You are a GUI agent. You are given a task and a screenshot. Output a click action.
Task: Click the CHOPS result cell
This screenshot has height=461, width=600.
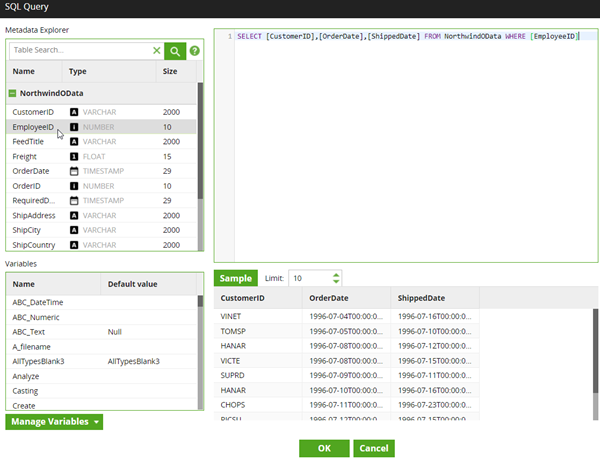(258, 405)
